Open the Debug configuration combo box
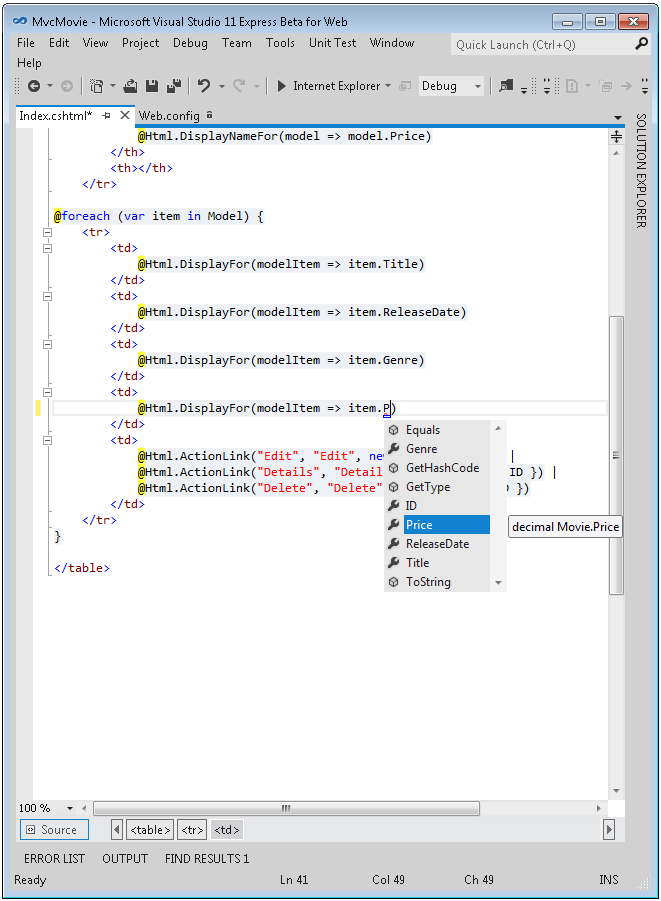This screenshot has height=901, width=661. 451,86
